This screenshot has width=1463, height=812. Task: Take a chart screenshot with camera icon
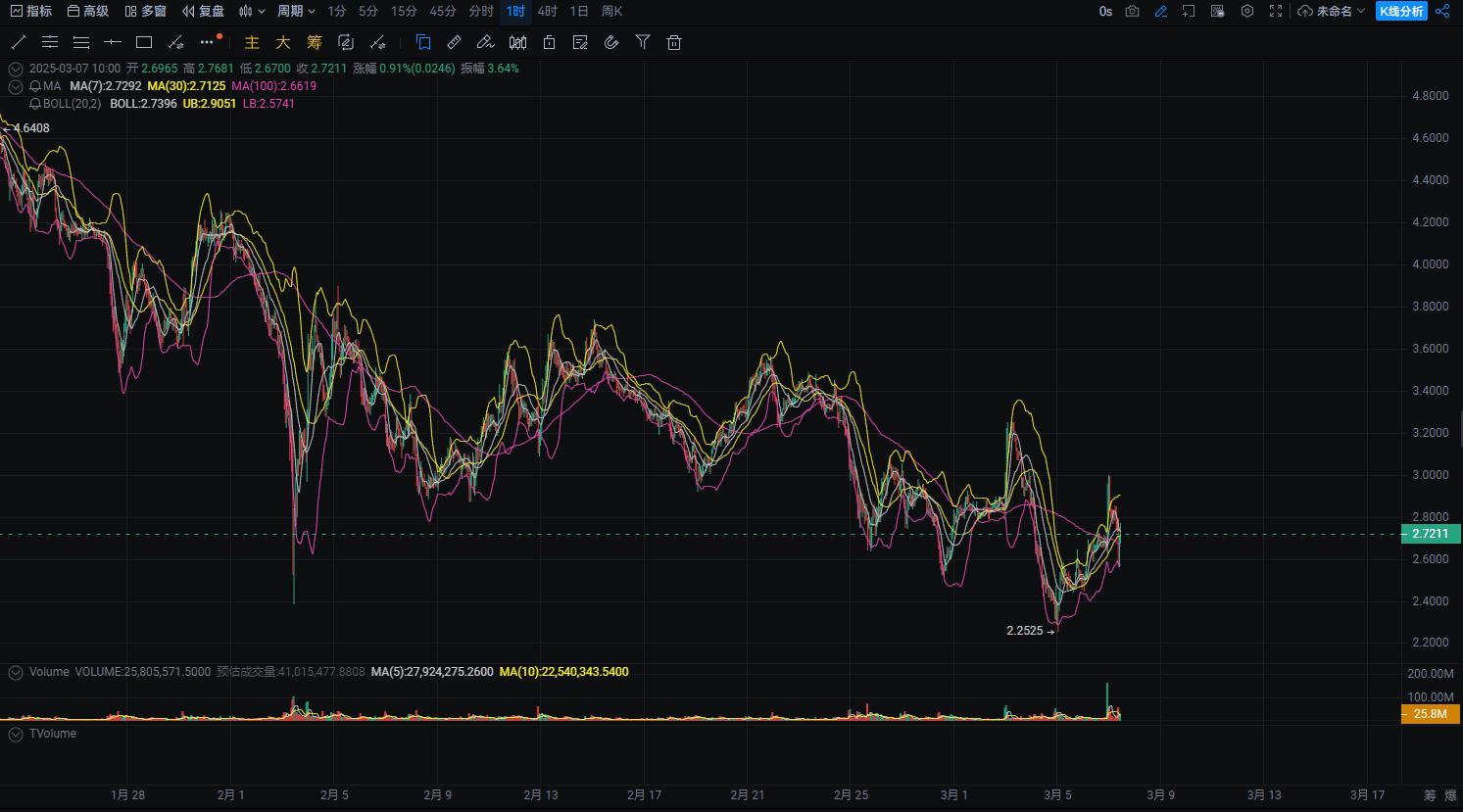[1133, 11]
